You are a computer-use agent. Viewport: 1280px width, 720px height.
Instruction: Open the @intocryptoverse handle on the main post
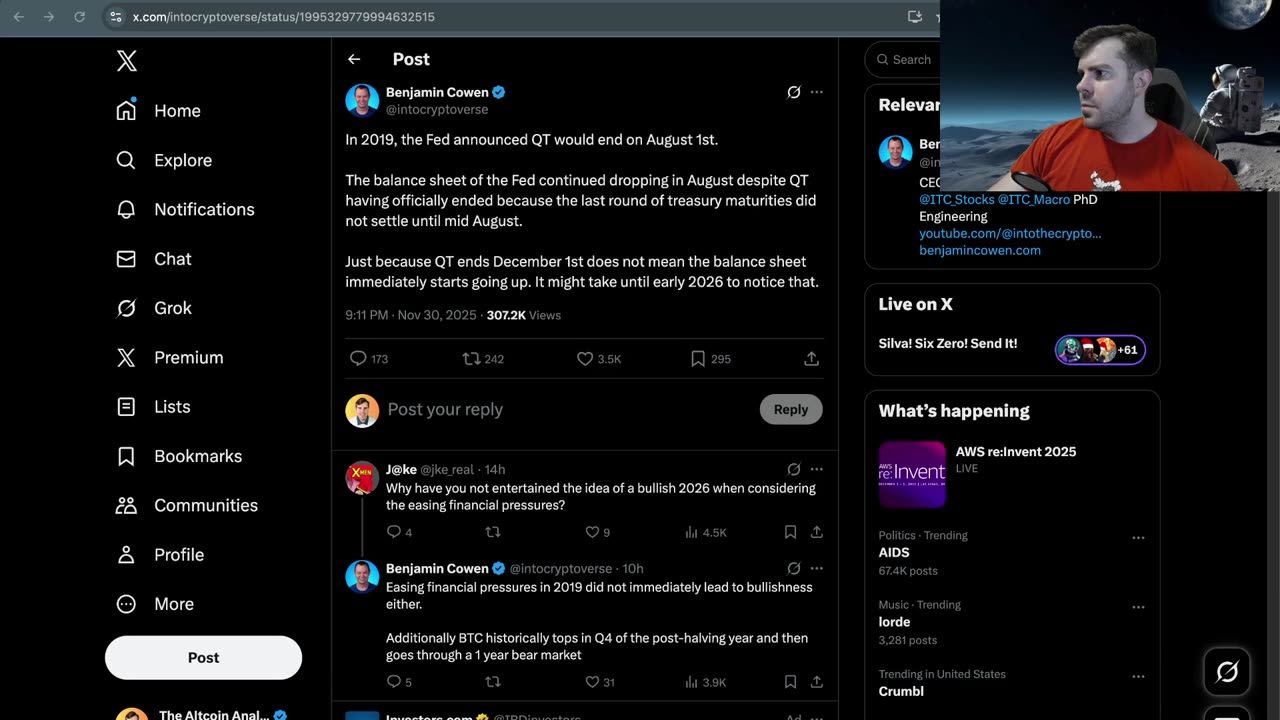[x=437, y=109]
